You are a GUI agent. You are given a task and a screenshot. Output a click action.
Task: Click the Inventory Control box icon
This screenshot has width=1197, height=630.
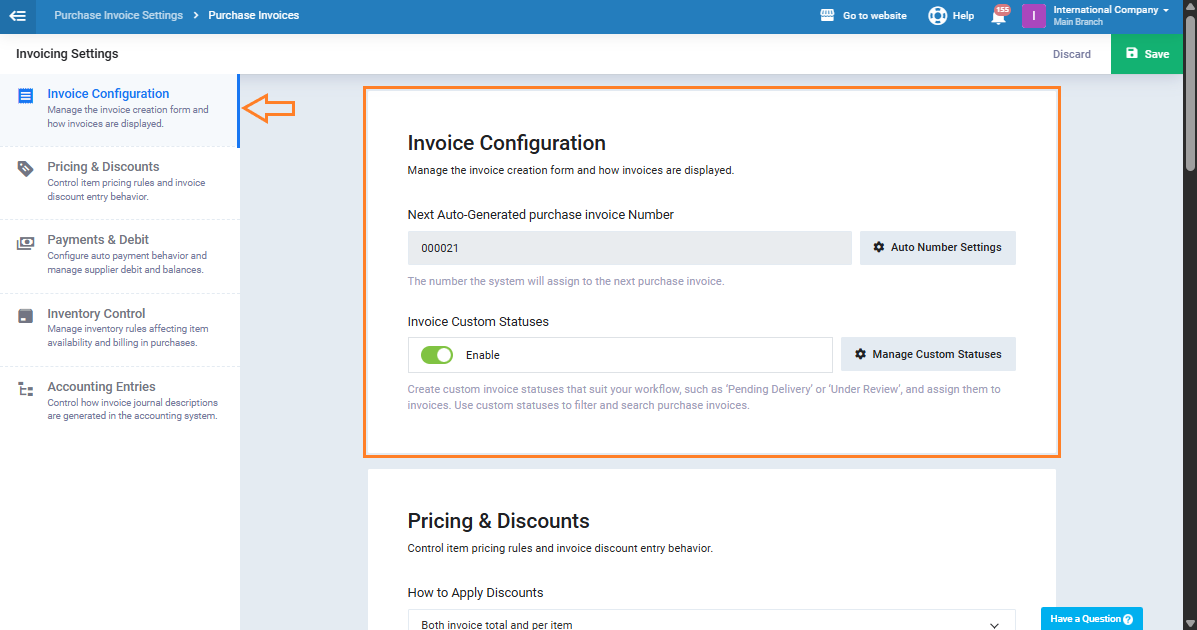click(x=26, y=316)
